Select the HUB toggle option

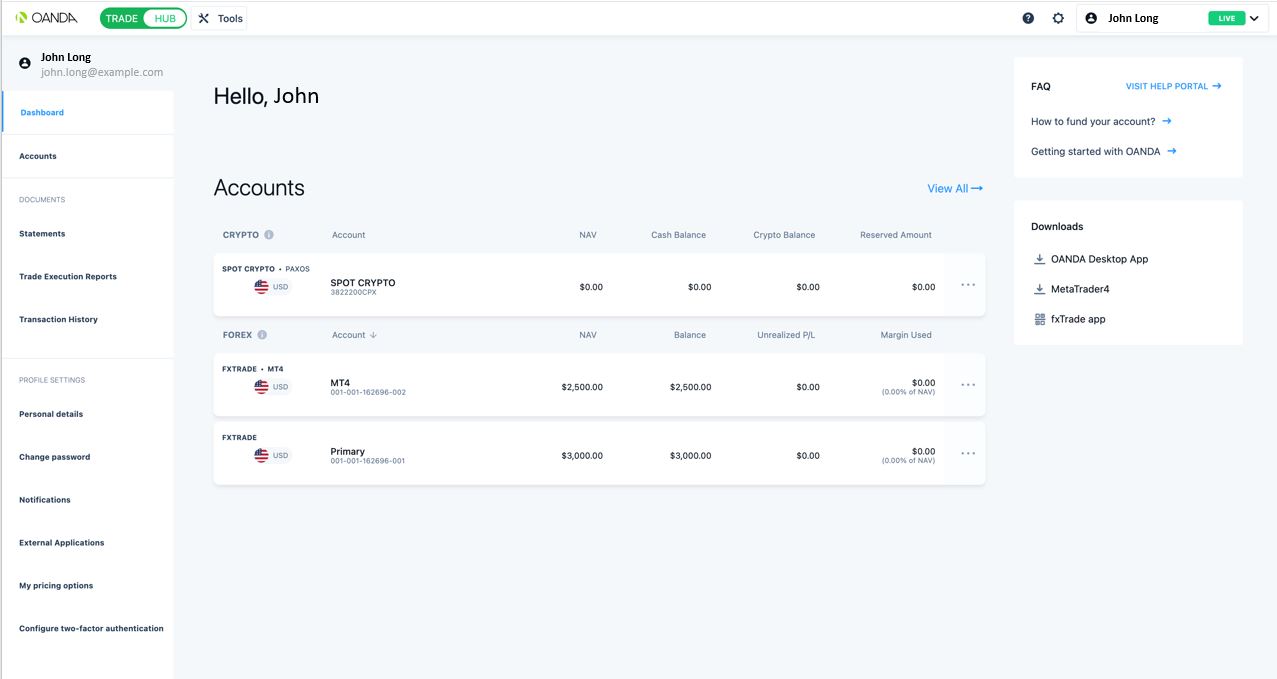165,18
